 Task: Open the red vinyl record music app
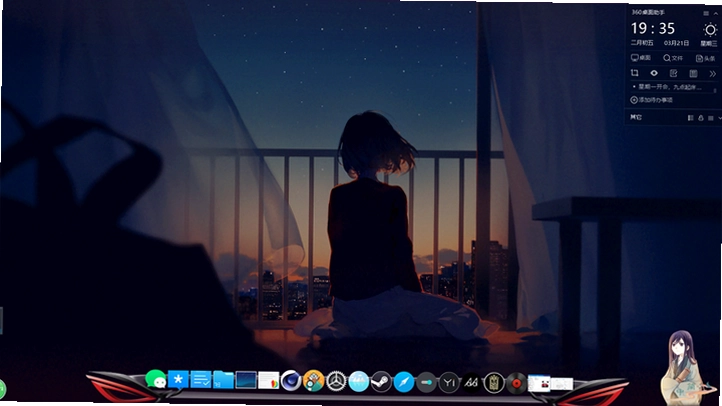(x=516, y=383)
